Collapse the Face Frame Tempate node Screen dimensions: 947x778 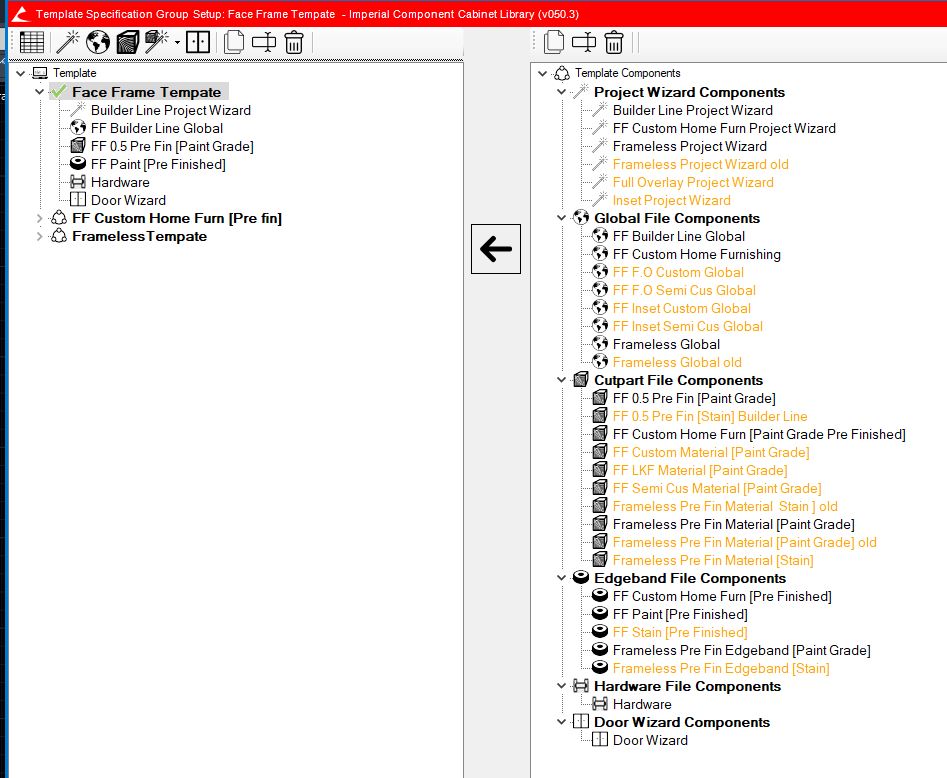pos(40,92)
